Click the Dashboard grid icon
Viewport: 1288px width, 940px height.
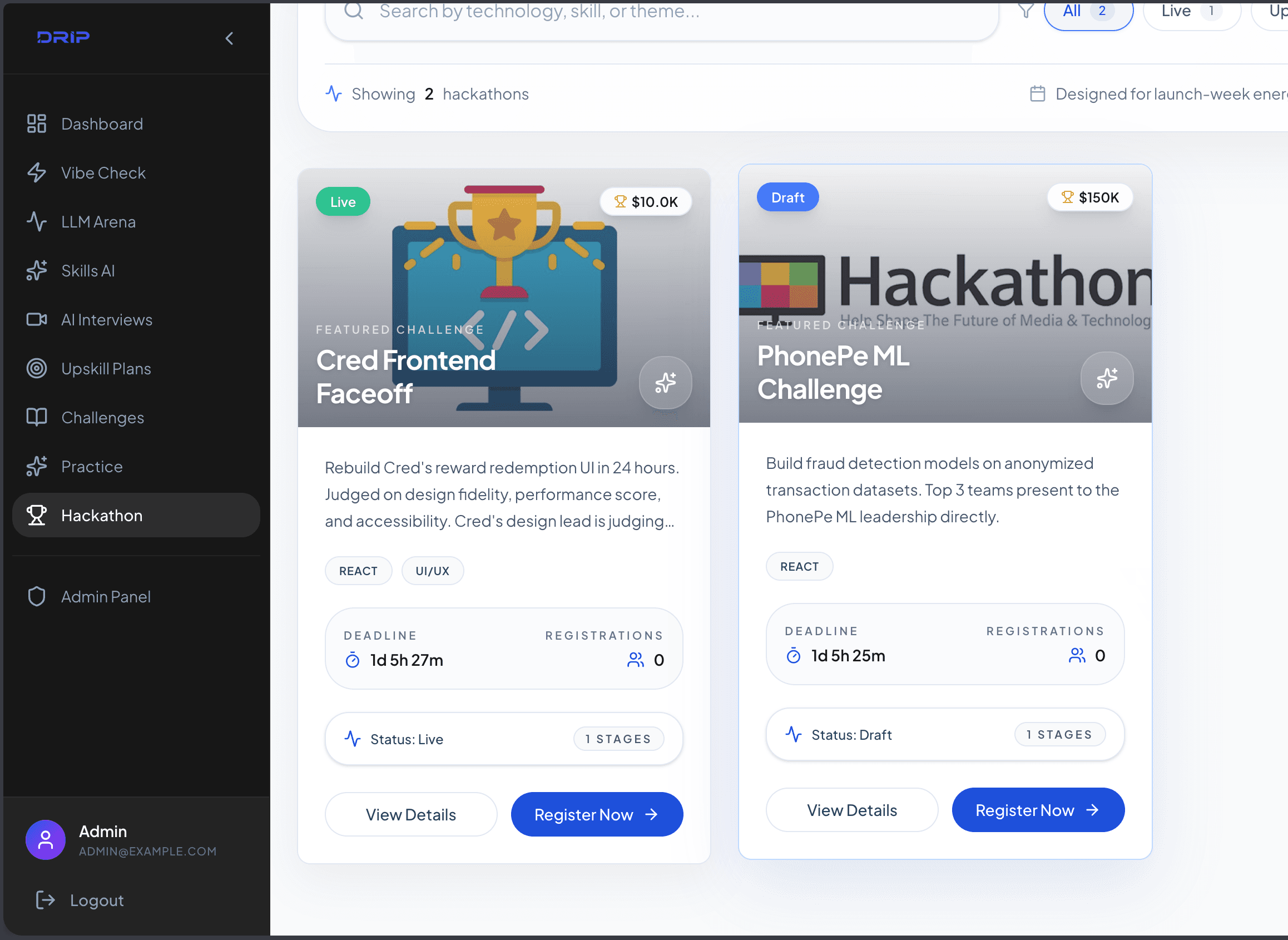coord(36,124)
